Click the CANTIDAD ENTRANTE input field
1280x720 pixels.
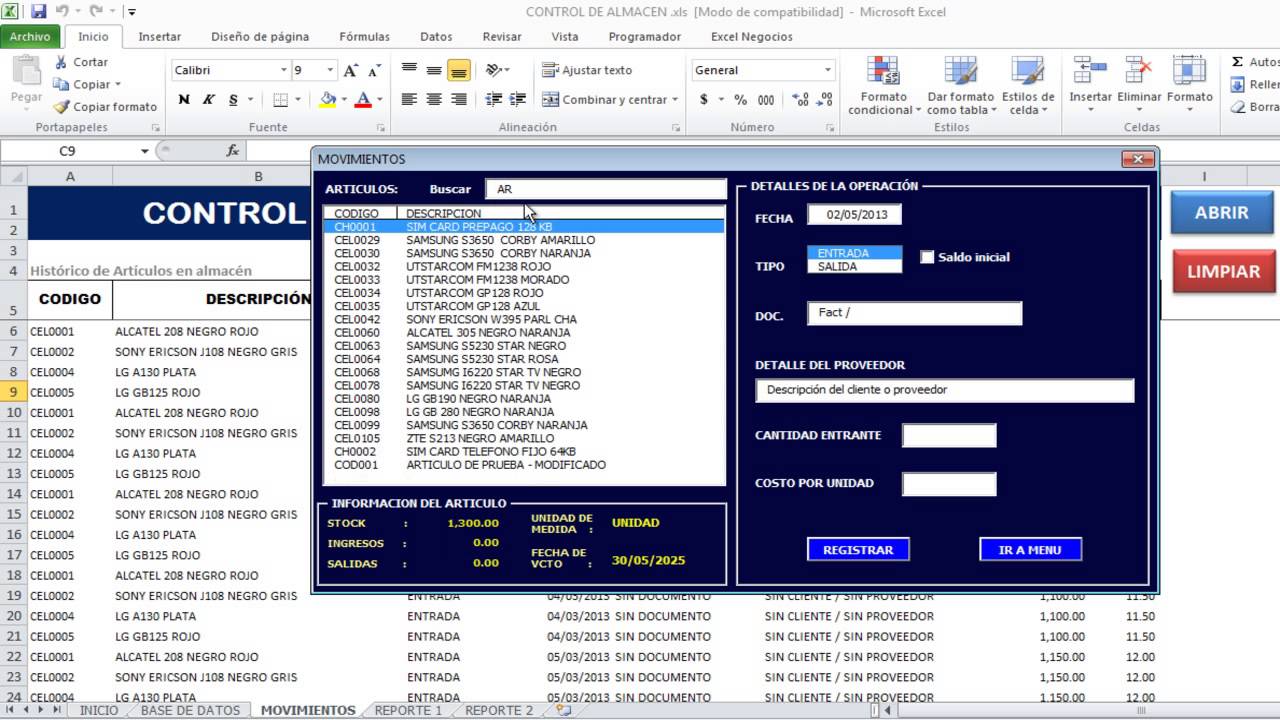(949, 435)
